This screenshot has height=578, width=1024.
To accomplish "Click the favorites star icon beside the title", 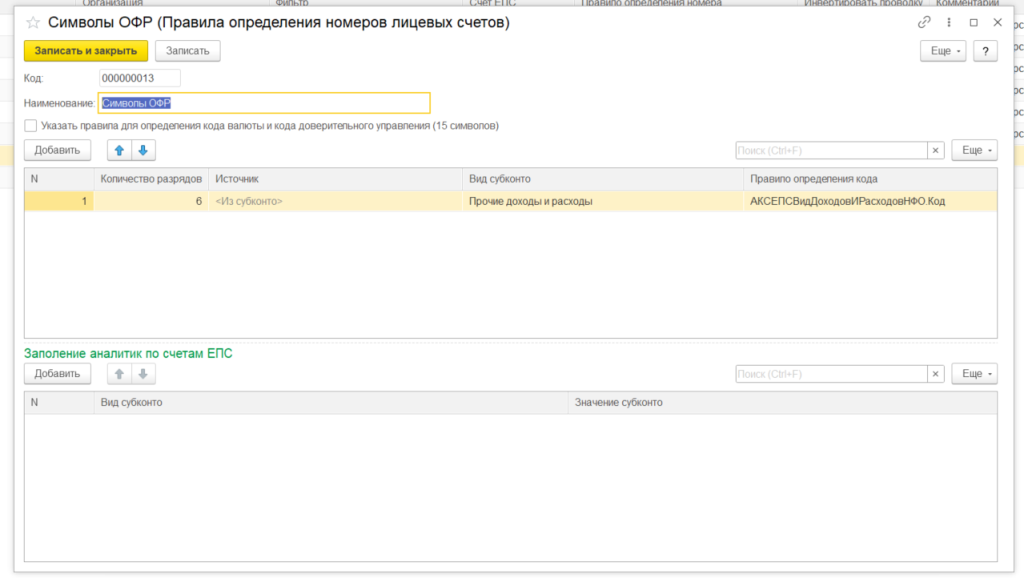I will point(33,23).
